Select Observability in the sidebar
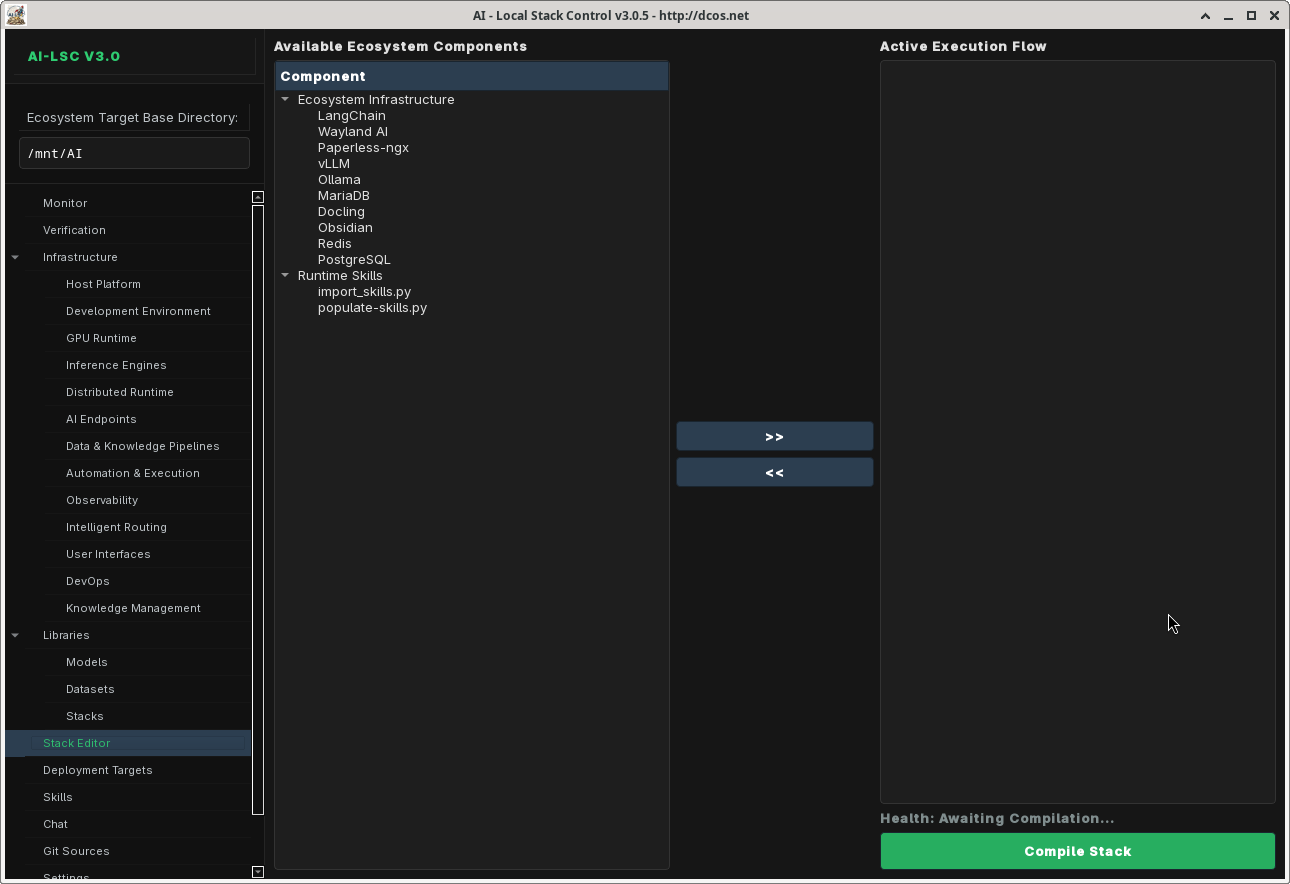 102,500
